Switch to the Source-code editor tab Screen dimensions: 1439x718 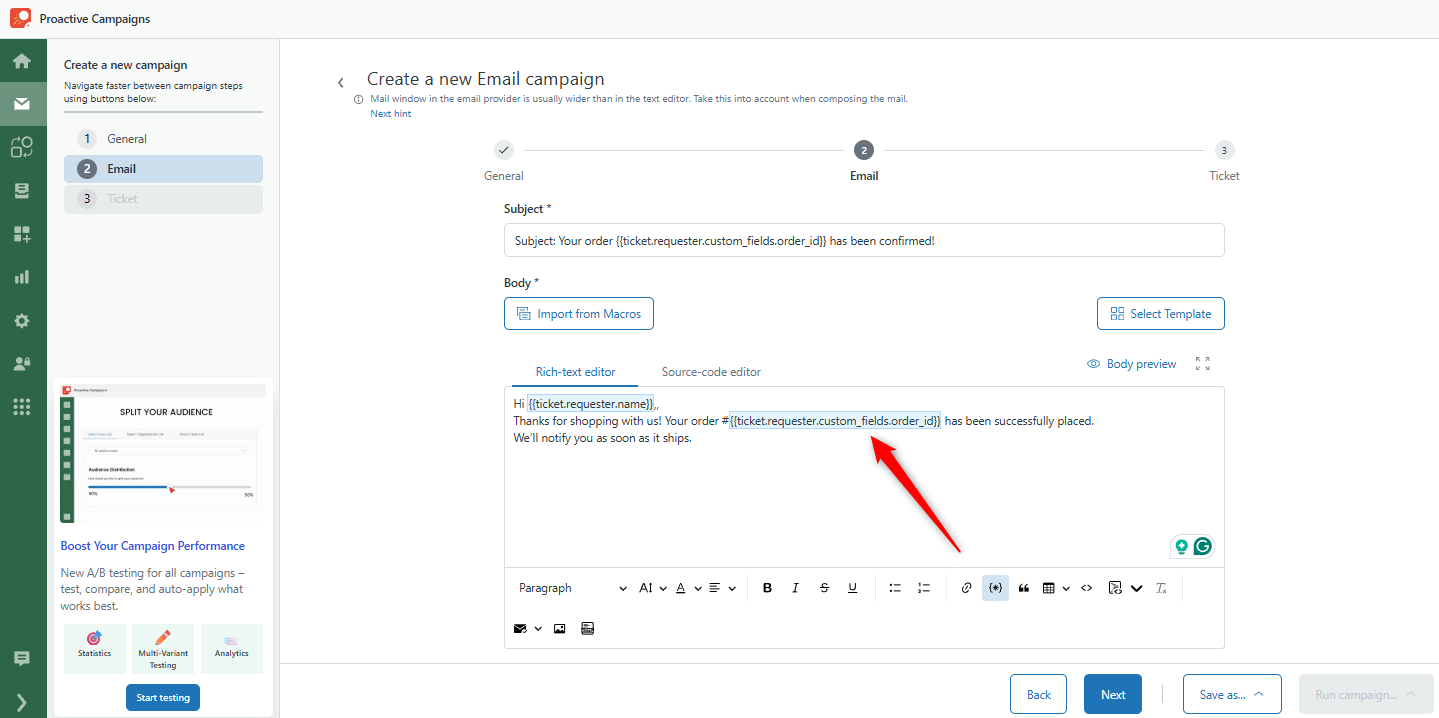pyautogui.click(x=711, y=372)
